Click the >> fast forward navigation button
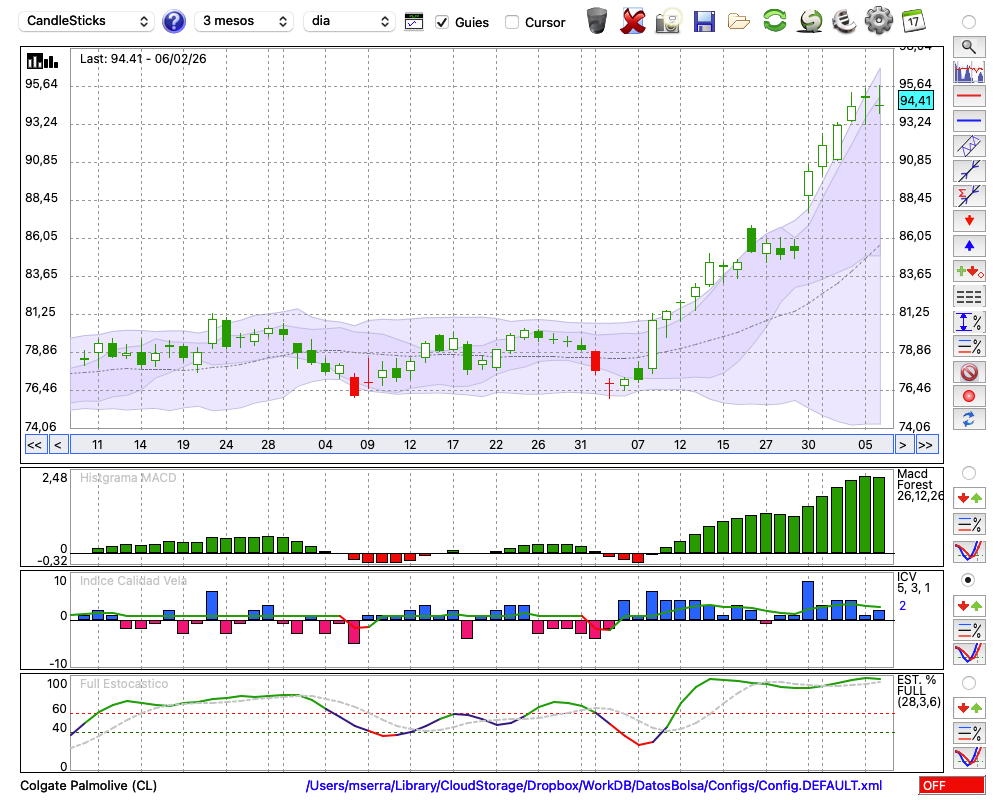Viewport: 1000px width, 800px height. tap(926, 445)
